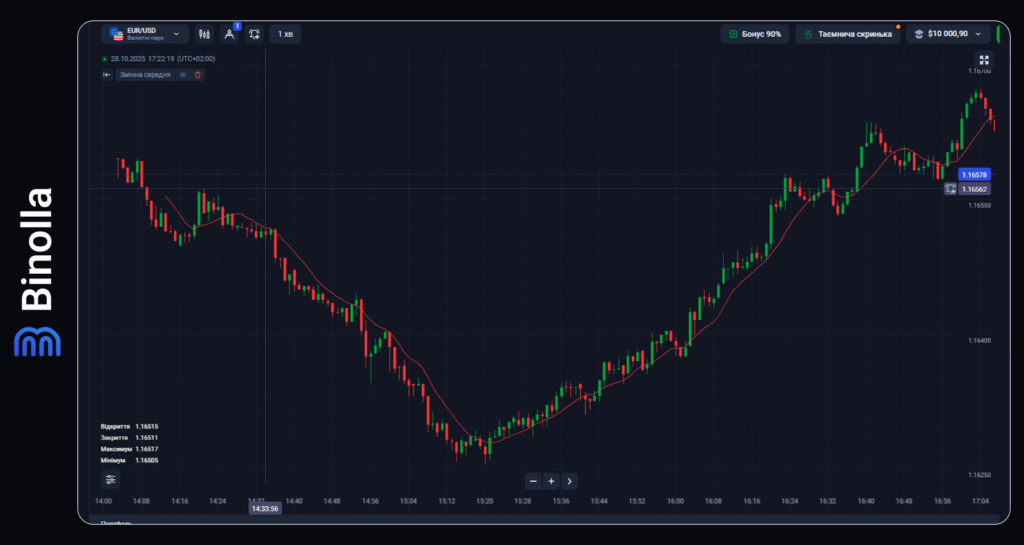Click the 1.16550 price axis label

tap(980, 206)
